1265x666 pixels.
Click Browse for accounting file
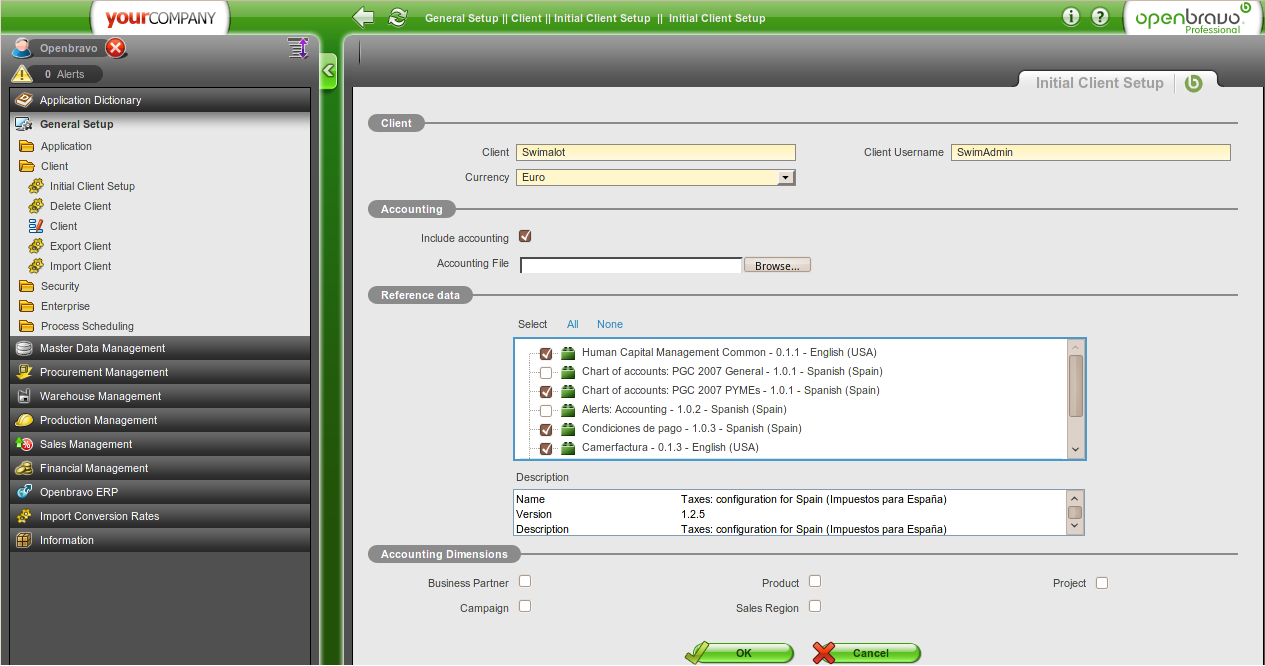(777, 266)
